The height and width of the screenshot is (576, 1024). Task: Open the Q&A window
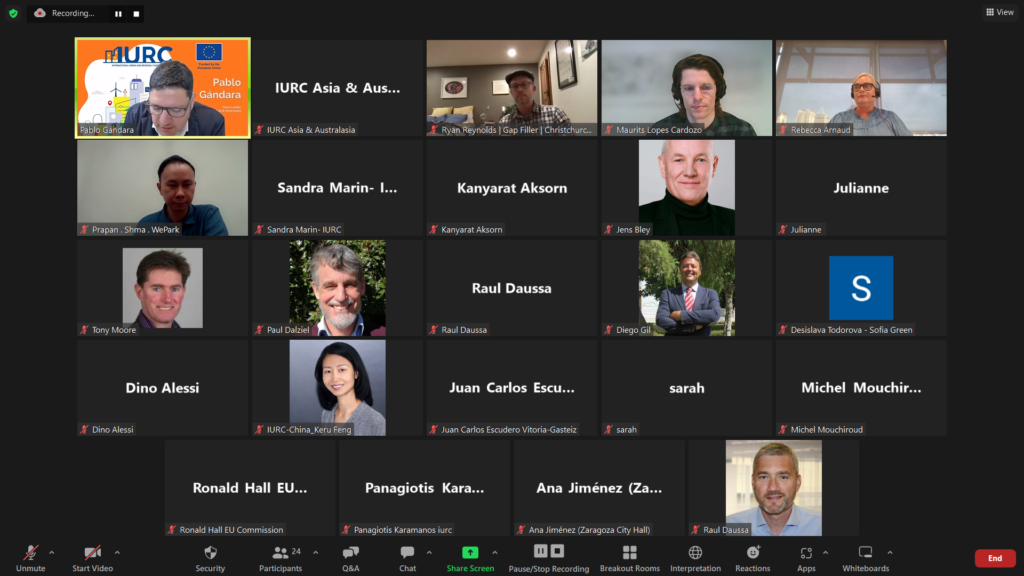(350, 557)
